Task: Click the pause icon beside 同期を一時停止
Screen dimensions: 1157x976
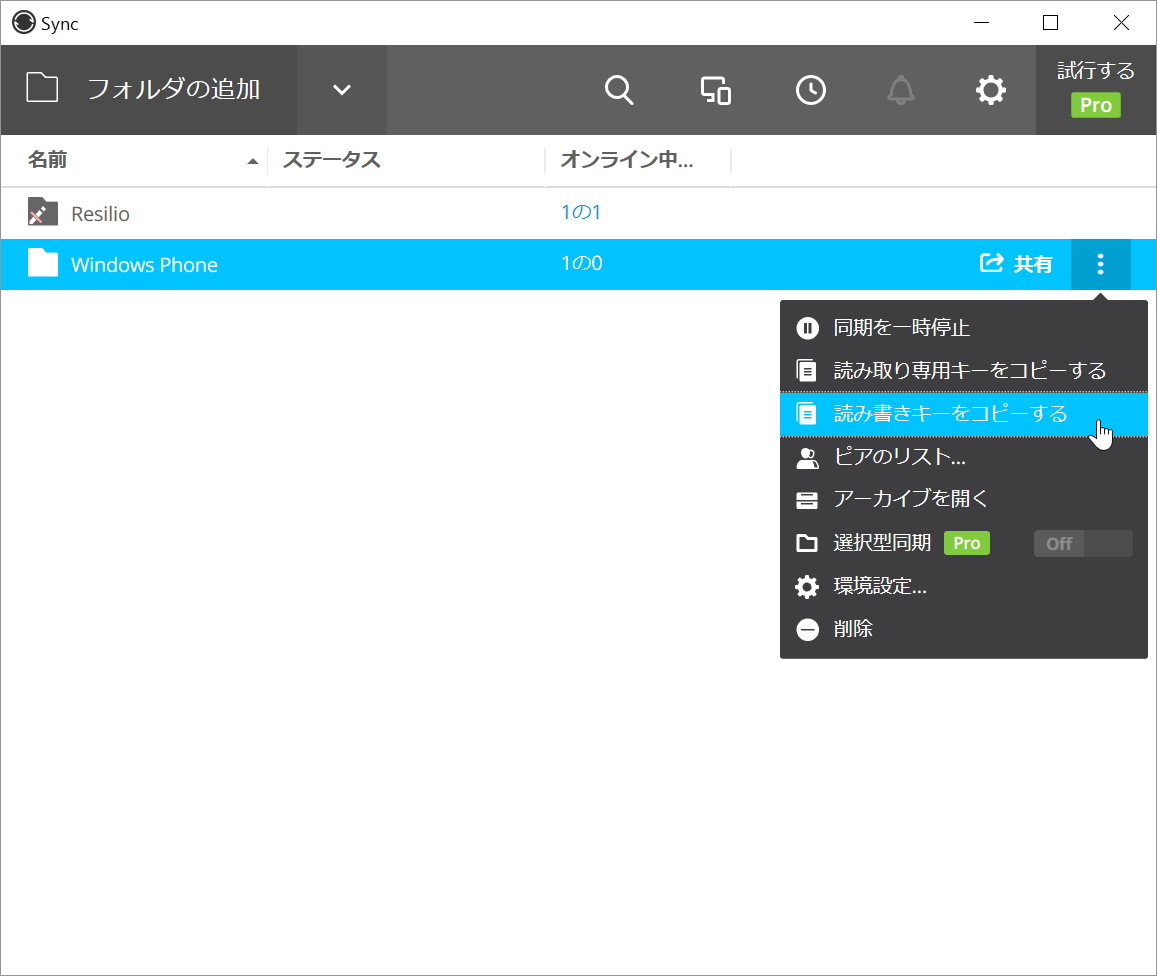Action: [x=807, y=328]
